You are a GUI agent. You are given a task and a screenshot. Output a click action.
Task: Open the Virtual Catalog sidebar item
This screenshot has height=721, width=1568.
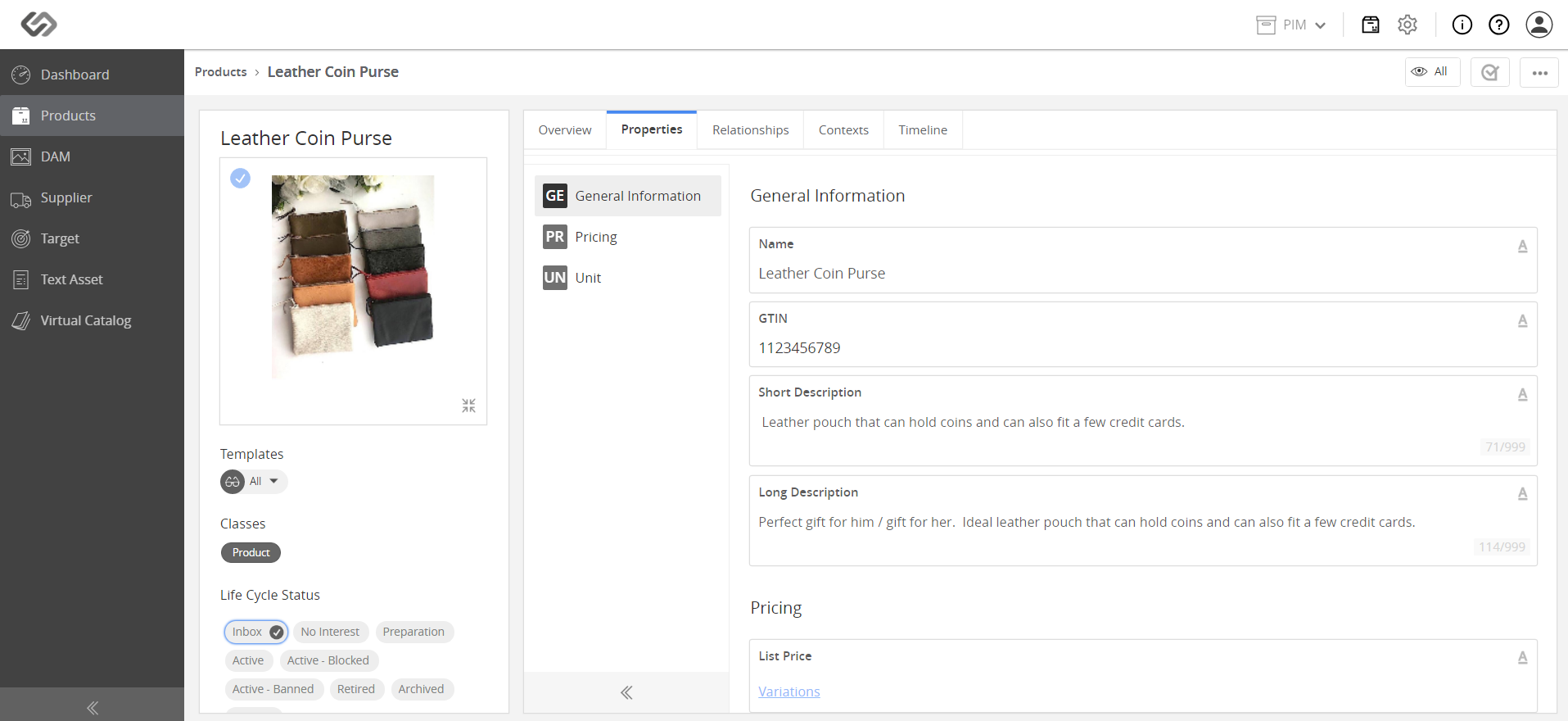tap(92, 320)
